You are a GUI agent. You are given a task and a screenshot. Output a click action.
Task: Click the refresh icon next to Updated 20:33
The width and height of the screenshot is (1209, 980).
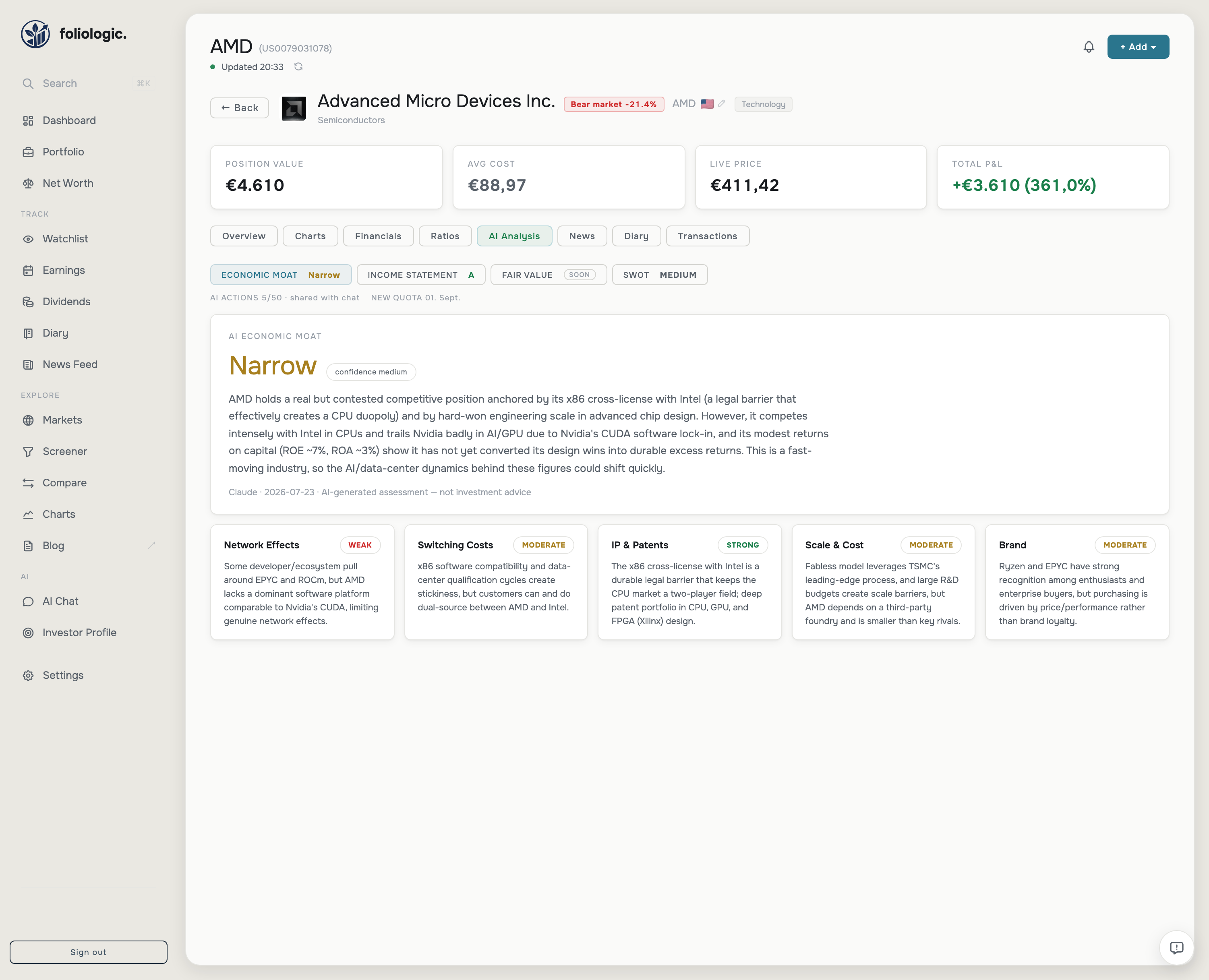pyautogui.click(x=298, y=66)
